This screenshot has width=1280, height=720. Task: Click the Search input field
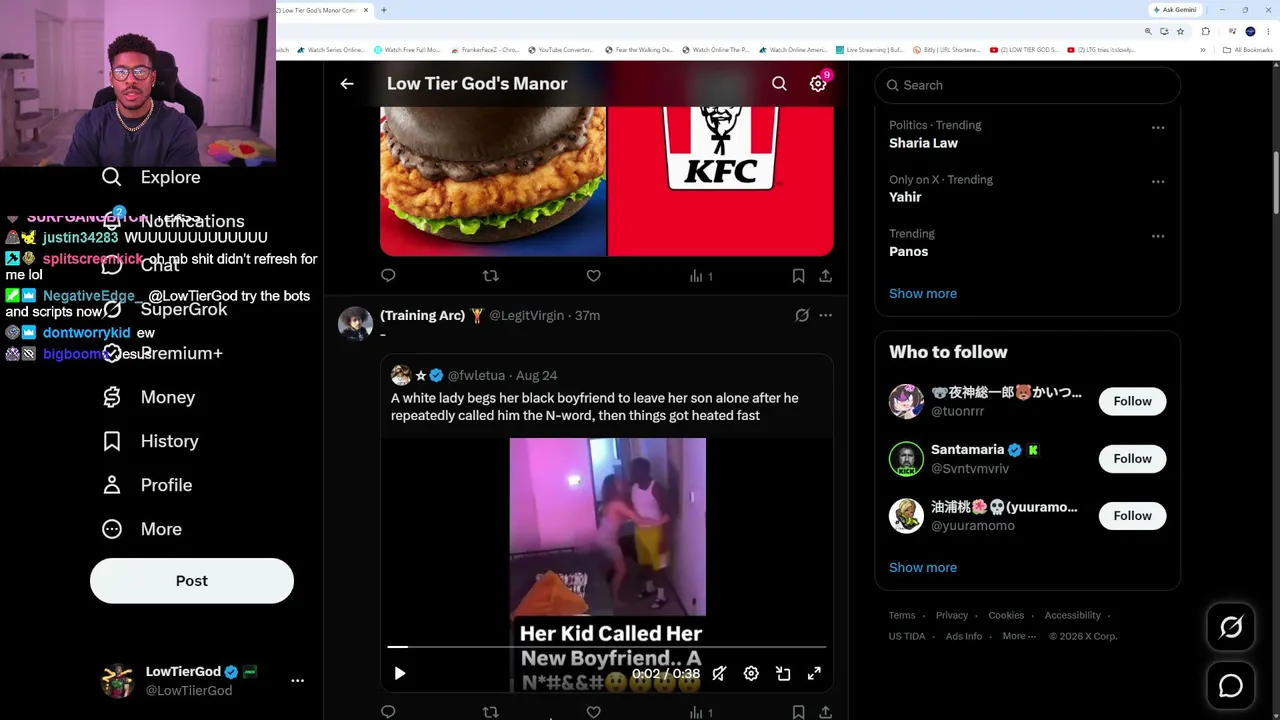(x=1028, y=85)
